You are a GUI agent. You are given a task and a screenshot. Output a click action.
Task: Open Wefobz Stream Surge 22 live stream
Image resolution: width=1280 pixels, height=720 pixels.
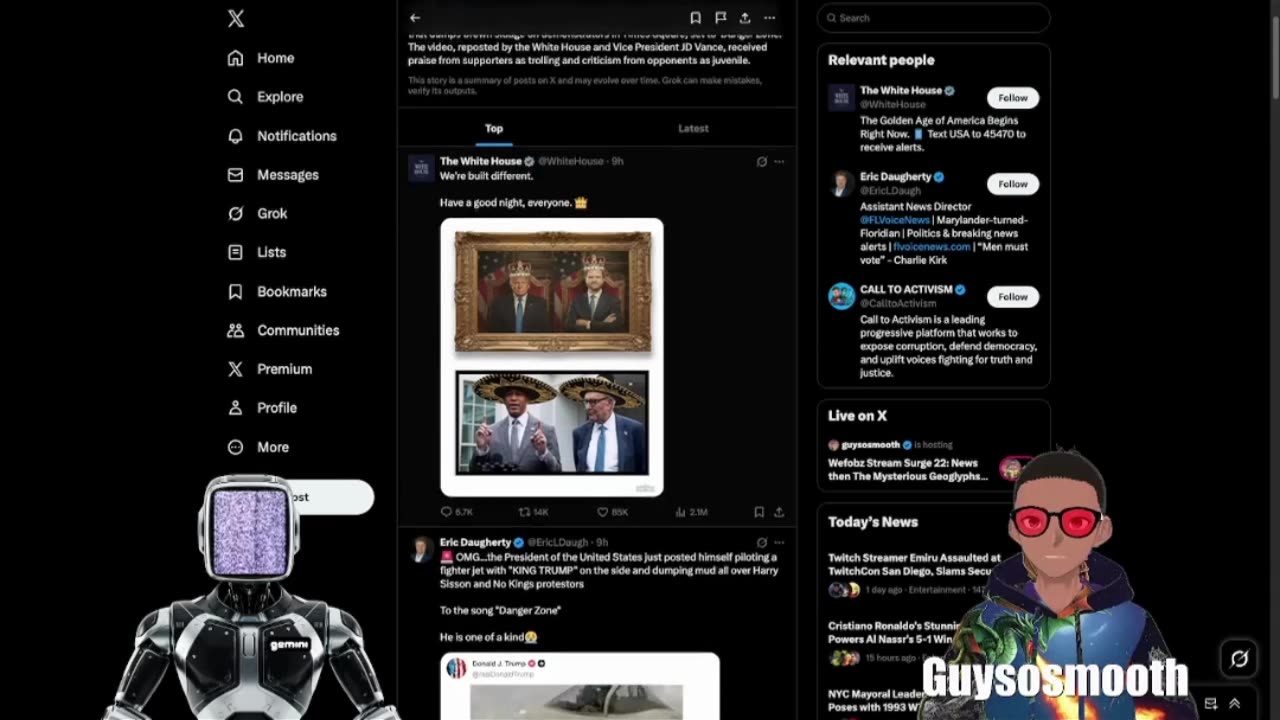click(x=908, y=470)
